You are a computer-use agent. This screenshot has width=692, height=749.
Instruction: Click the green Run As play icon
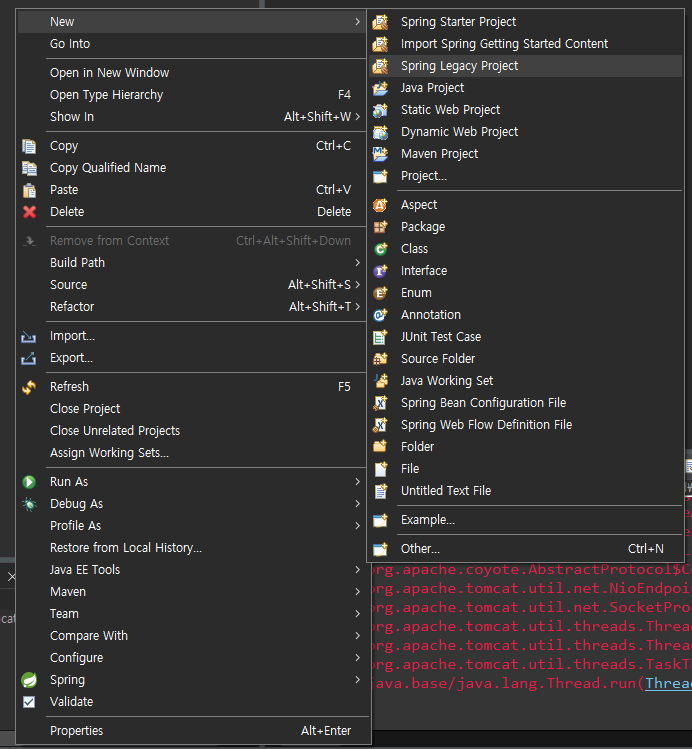pyautogui.click(x=29, y=482)
